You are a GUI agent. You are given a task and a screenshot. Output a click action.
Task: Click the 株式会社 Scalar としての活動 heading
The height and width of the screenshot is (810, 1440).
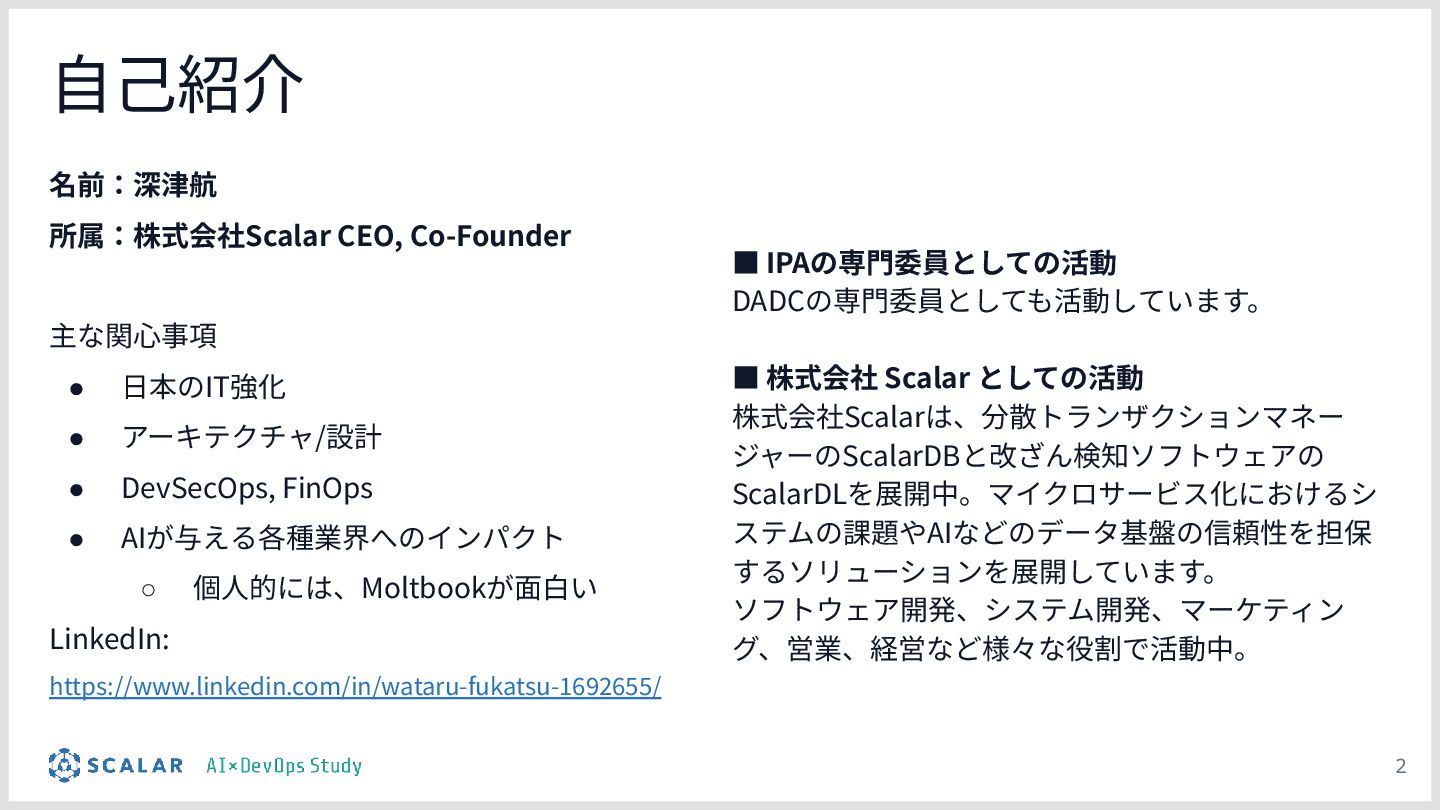tap(938, 377)
